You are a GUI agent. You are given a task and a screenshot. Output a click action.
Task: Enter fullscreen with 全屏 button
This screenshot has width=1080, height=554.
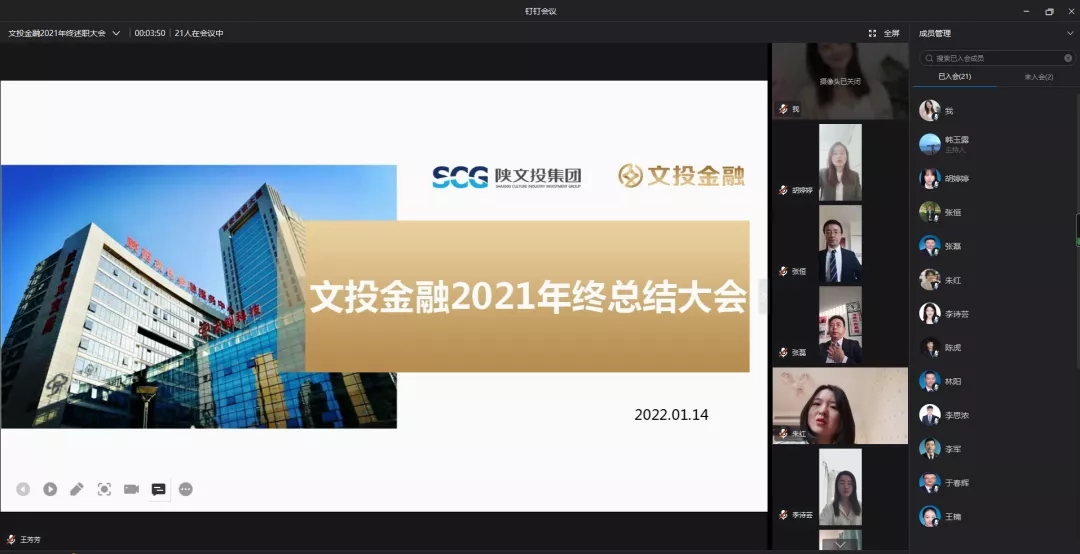884,33
